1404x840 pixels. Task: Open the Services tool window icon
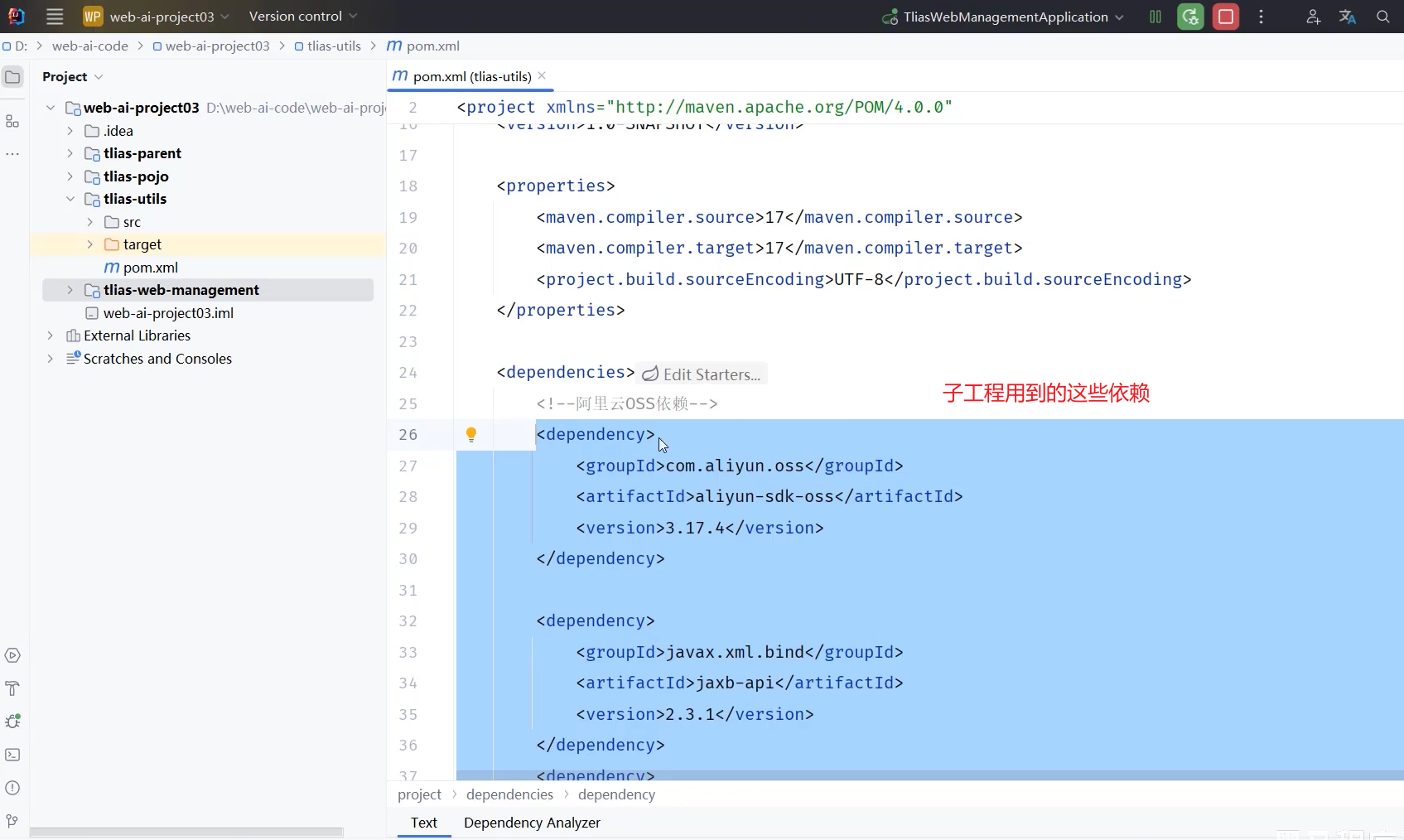pyautogui.click(x=12, y=656)
